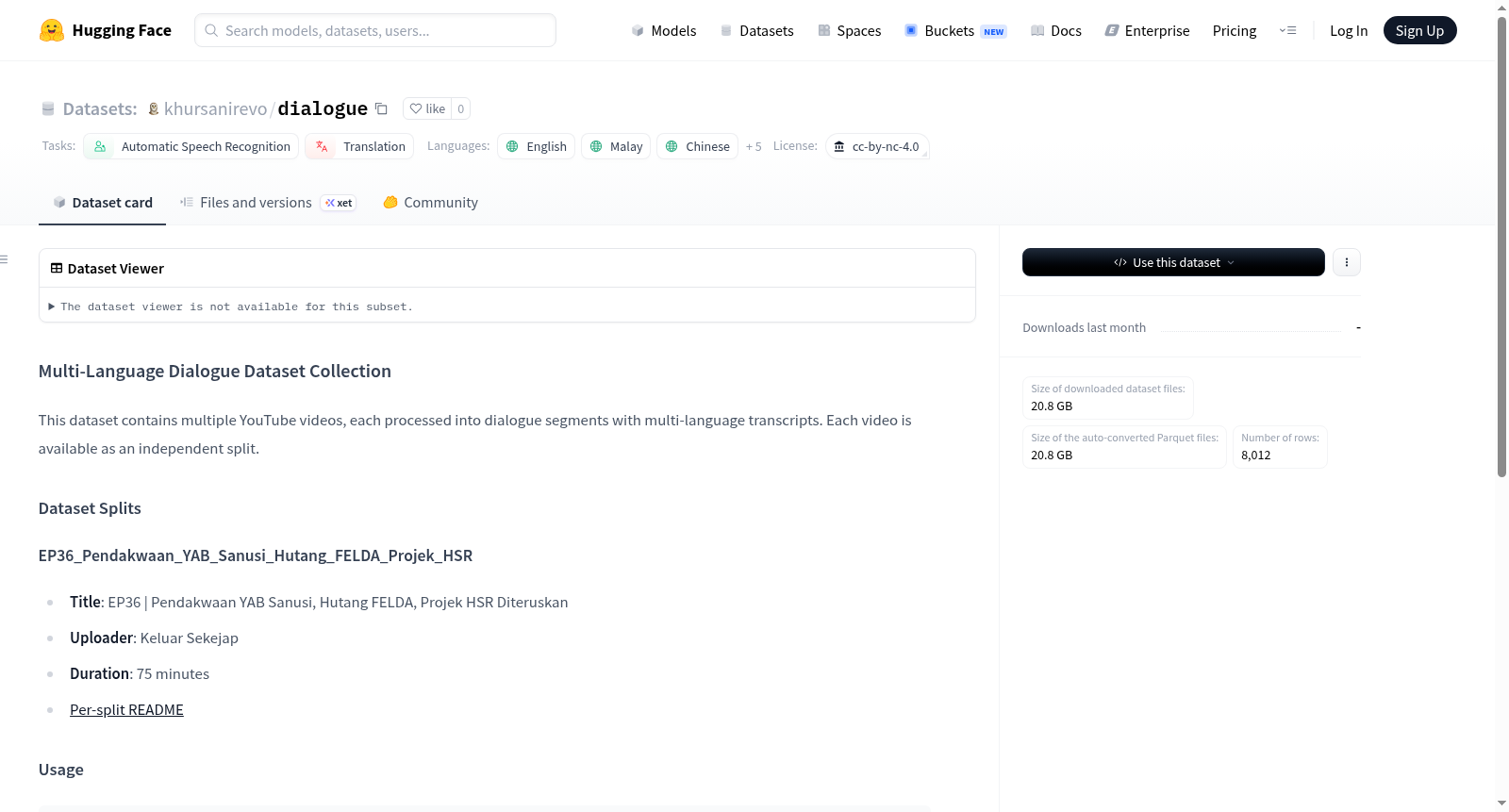The height and width of the screenshot is (812, 1509).
Task: Switch to the Community tab
Action: coord(431,202)
